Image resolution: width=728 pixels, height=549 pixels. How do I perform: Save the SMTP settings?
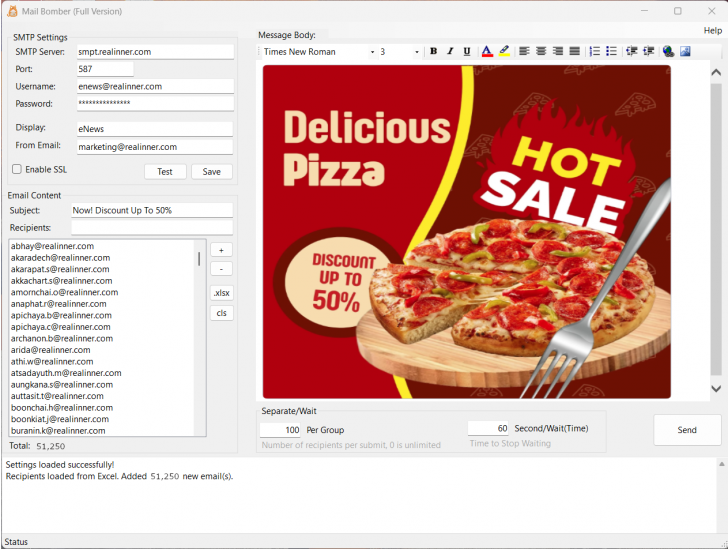click(211, 171)
